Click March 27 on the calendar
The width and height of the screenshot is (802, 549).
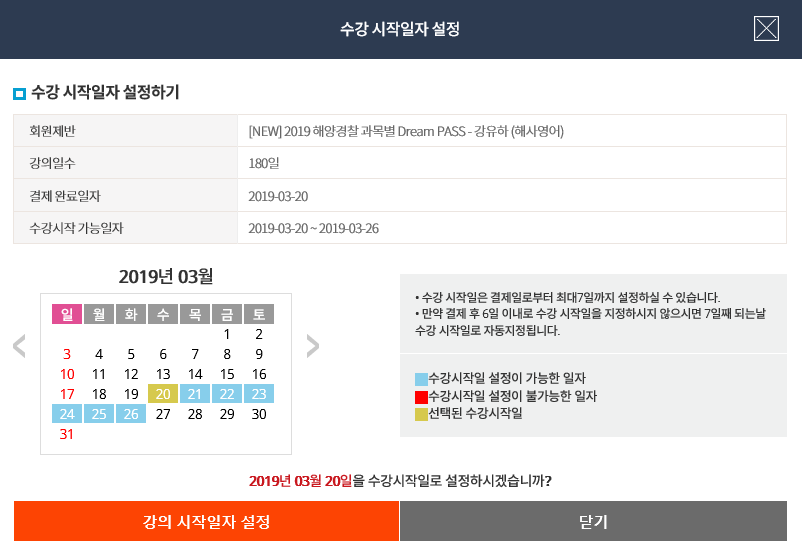163,414
